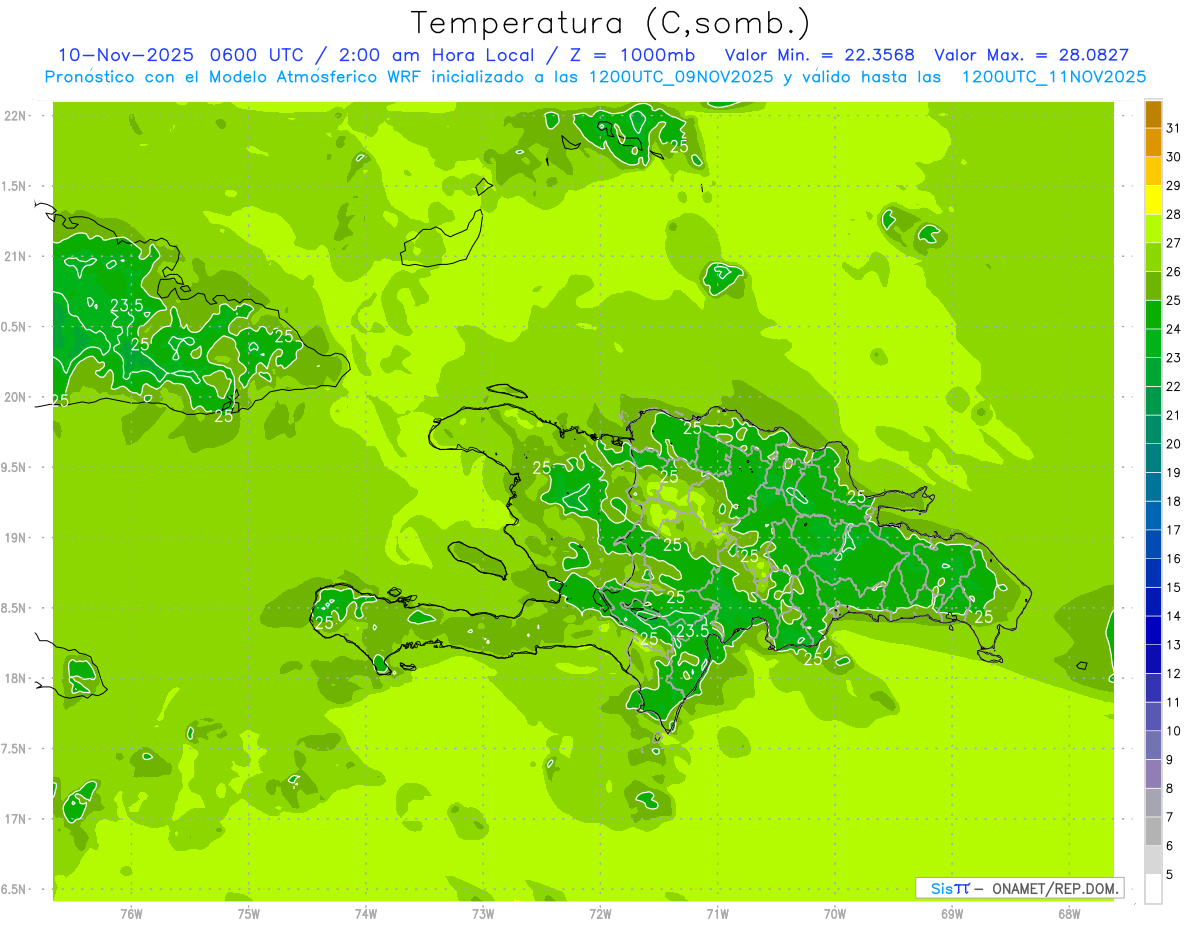The image size is (1200, 927).
Task: Click the Valor Min. = 22.3568 readout
Action: pos(819,55)
